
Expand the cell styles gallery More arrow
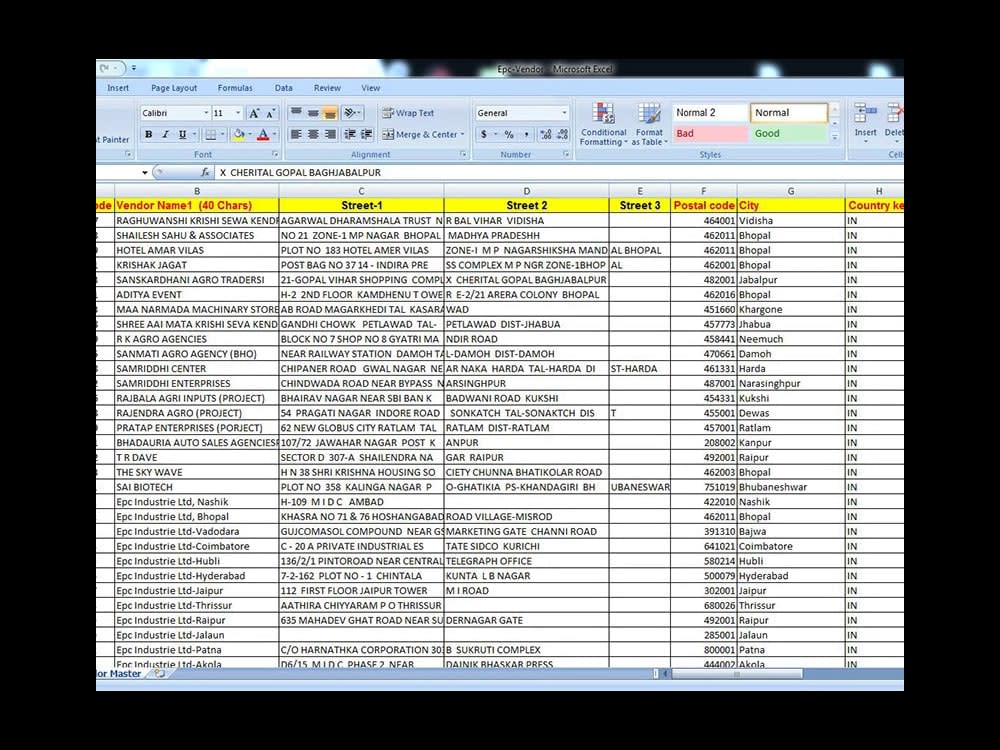point(835,136)
